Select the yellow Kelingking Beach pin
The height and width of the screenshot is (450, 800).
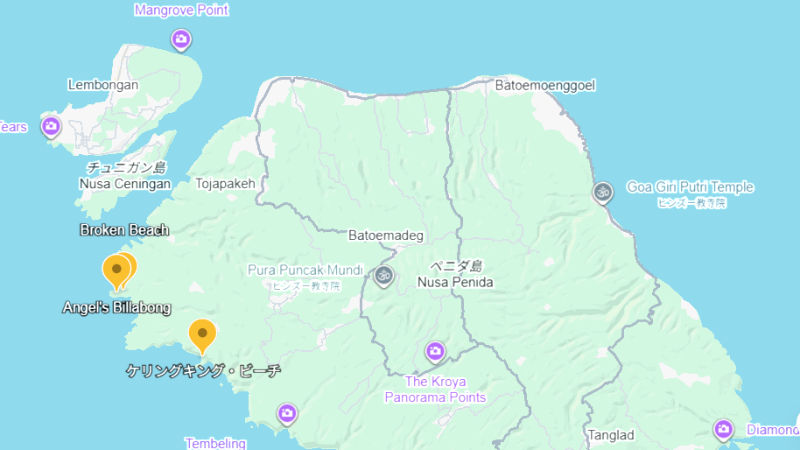tap(202, 337)
